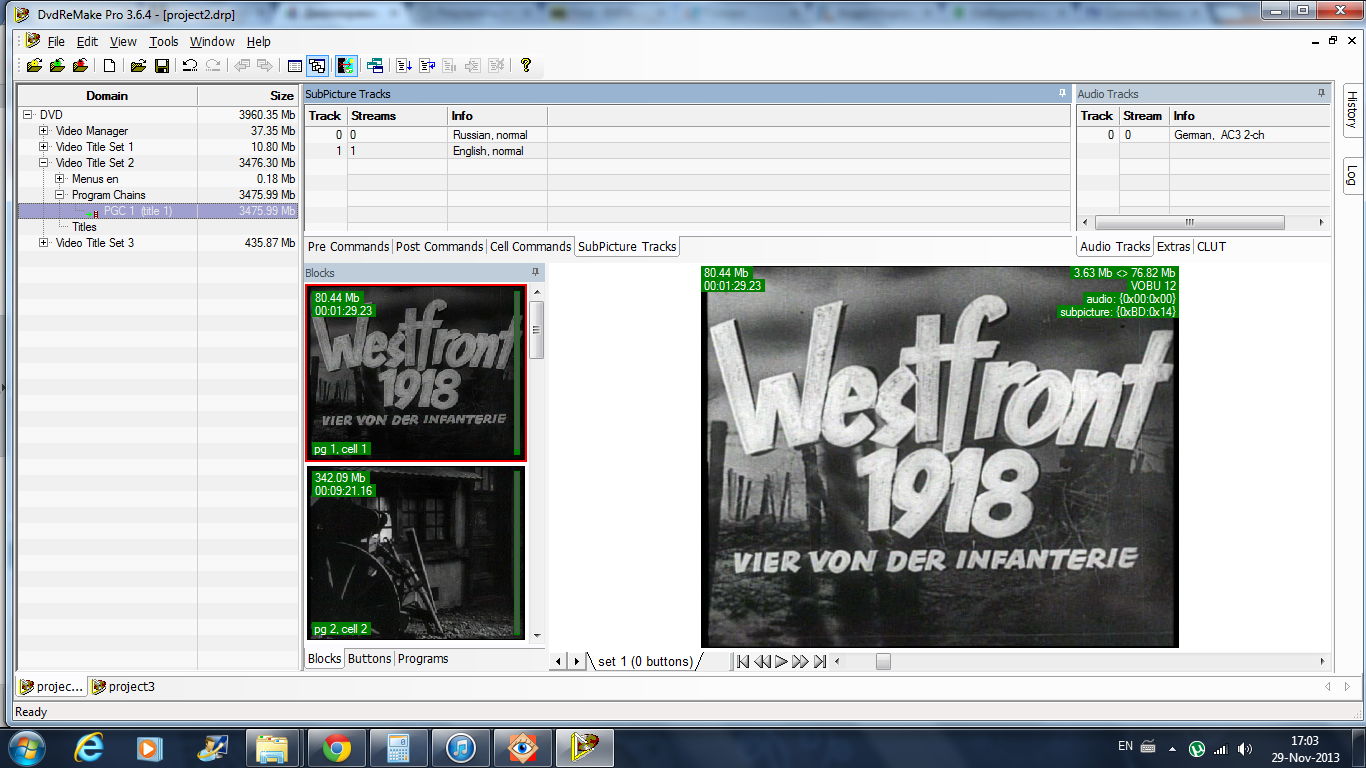Switch to the Cell Commands tab
Image resolution: width=1366 pixels, height=768 pixels.
[530, 247]
